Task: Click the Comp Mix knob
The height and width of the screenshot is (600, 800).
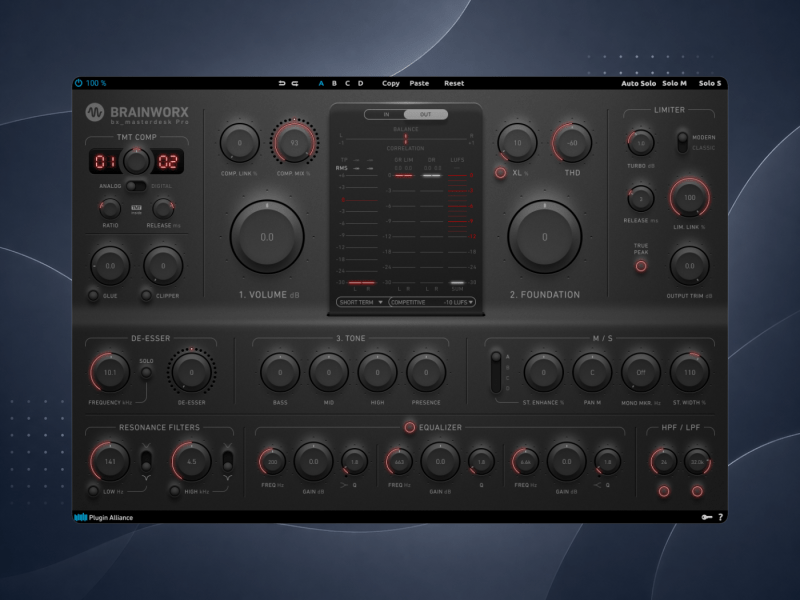Action: [x=294, y=142]
